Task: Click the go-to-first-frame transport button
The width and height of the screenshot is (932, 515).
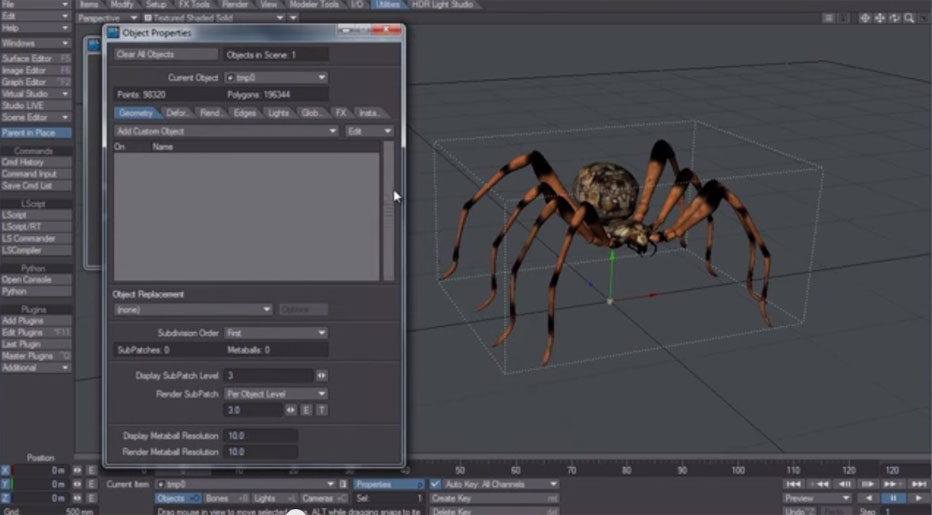Action: point(794,484)
